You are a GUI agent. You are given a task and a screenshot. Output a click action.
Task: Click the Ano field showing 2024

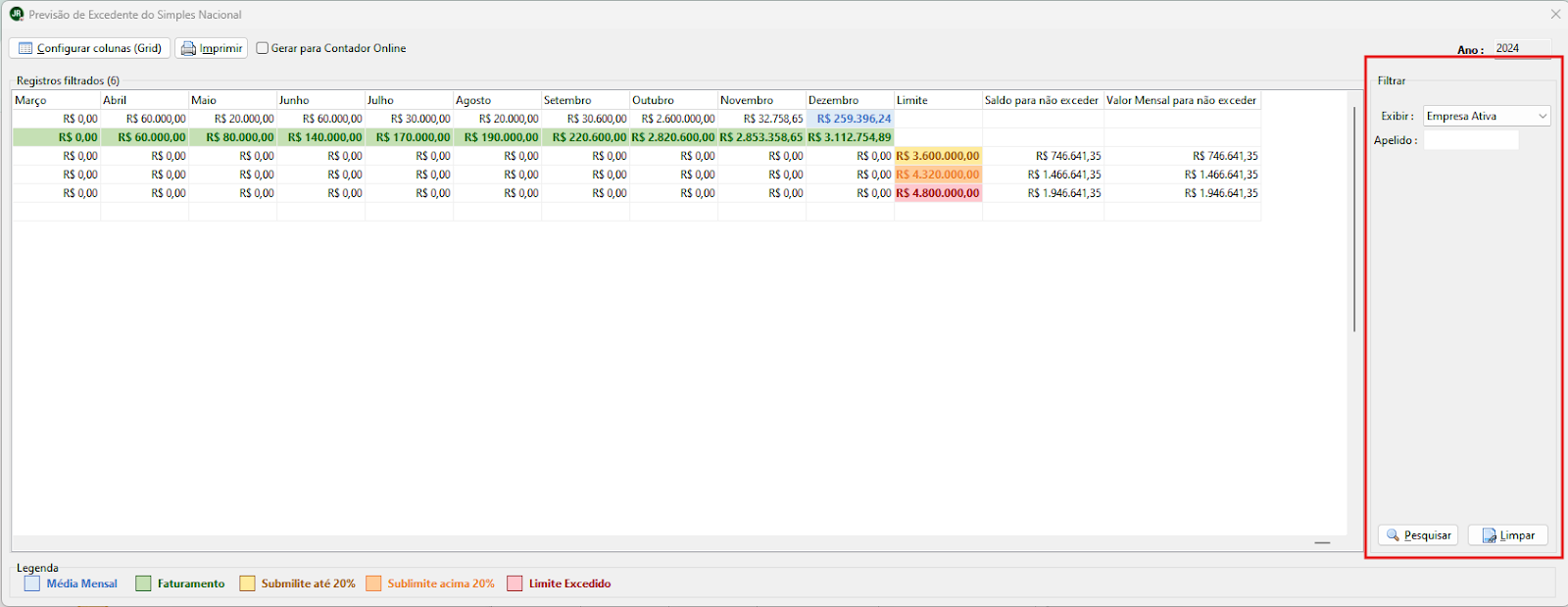[1521, 48]
